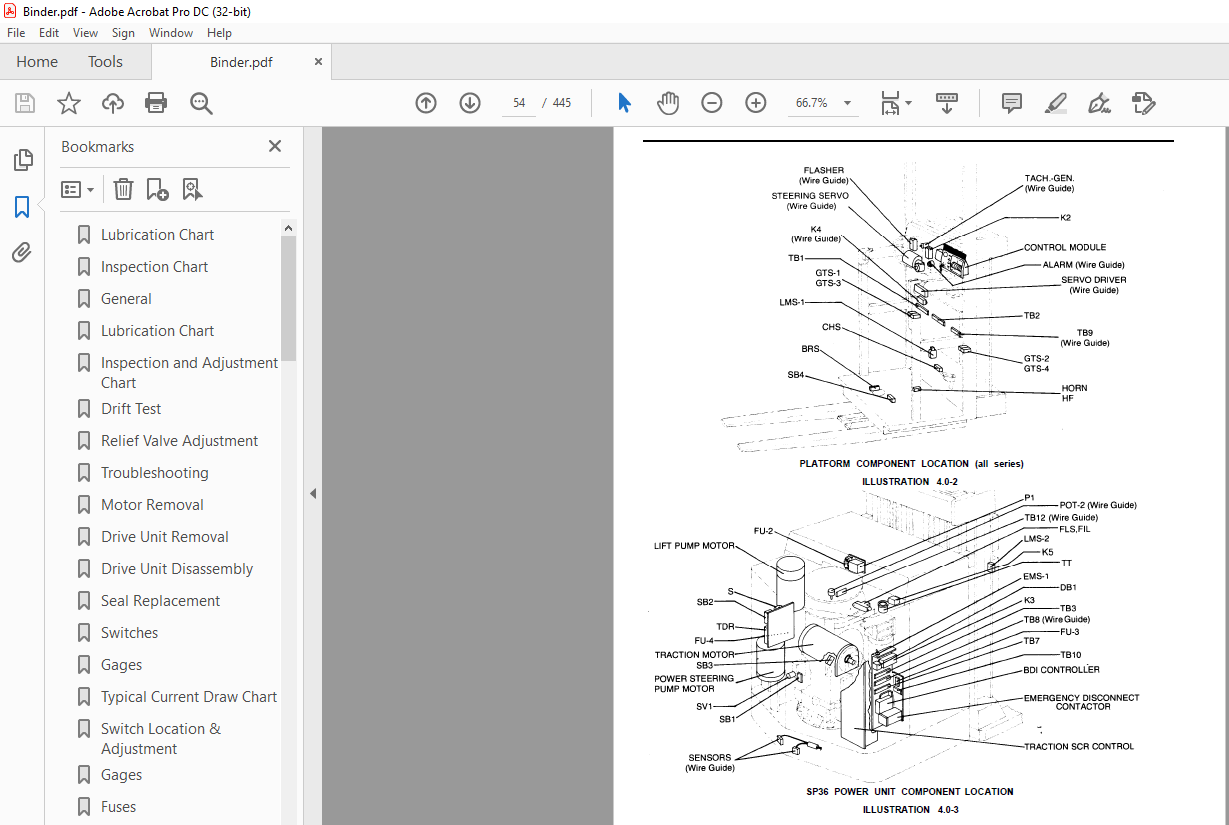Find the current bookmark icon
The height and width of the screenshot is (825, 1229).
(192, 189)
